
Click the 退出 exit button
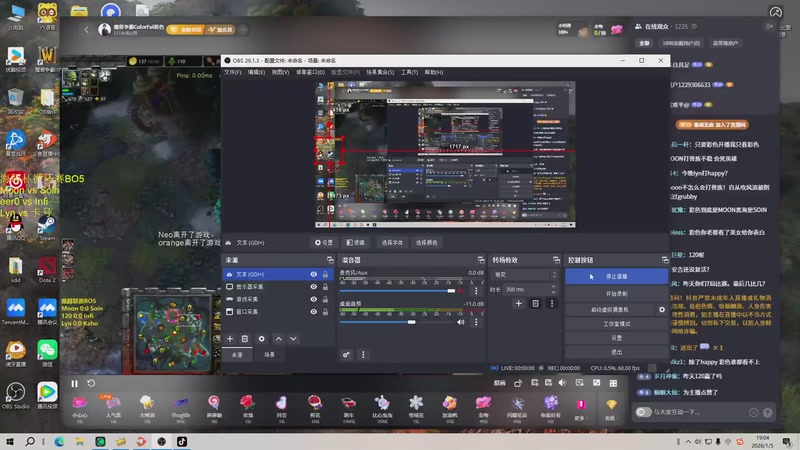point(616,352)
